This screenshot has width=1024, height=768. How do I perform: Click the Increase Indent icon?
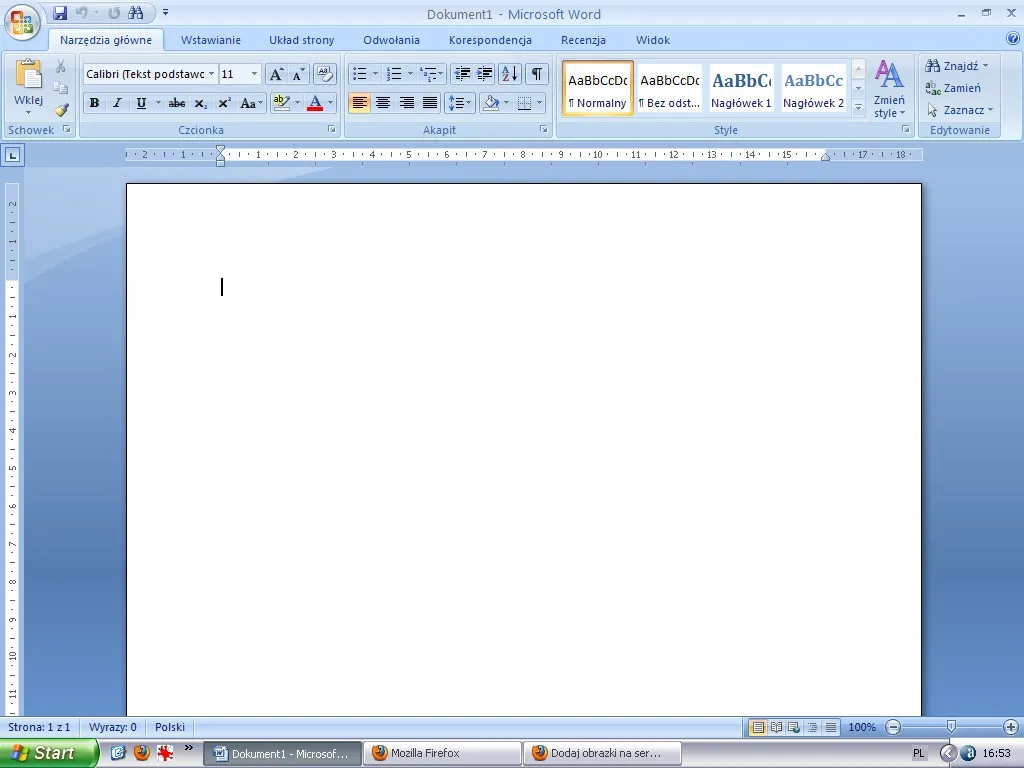click(x=484, y=74)
